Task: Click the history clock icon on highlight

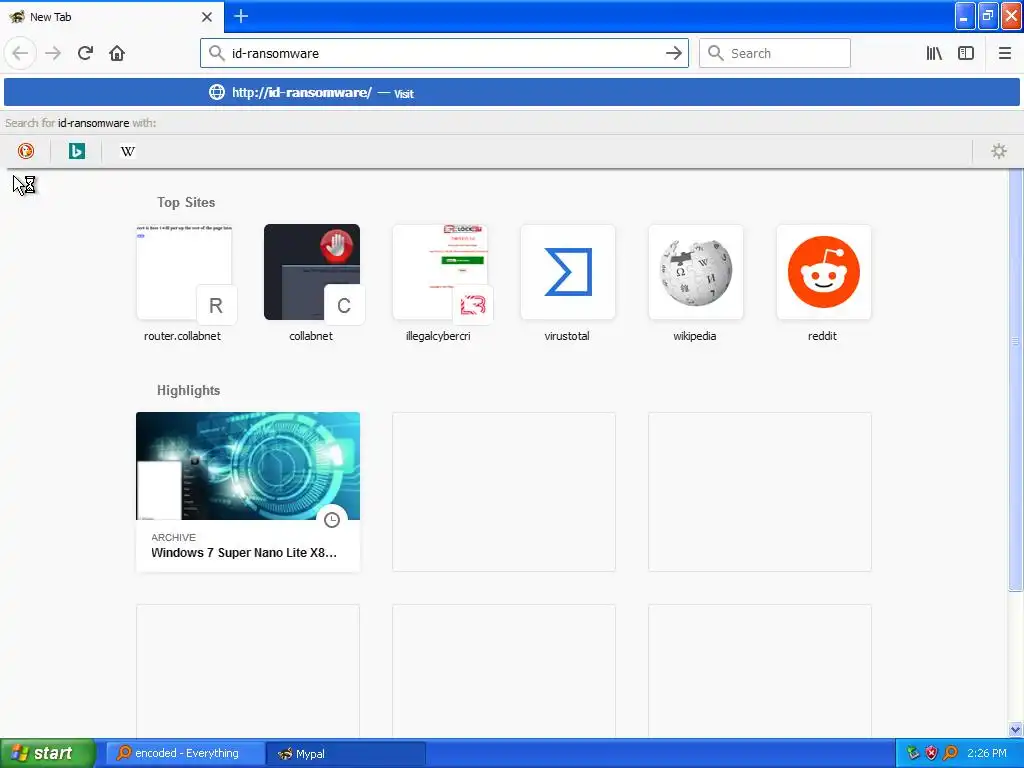Action: [332, 520]
